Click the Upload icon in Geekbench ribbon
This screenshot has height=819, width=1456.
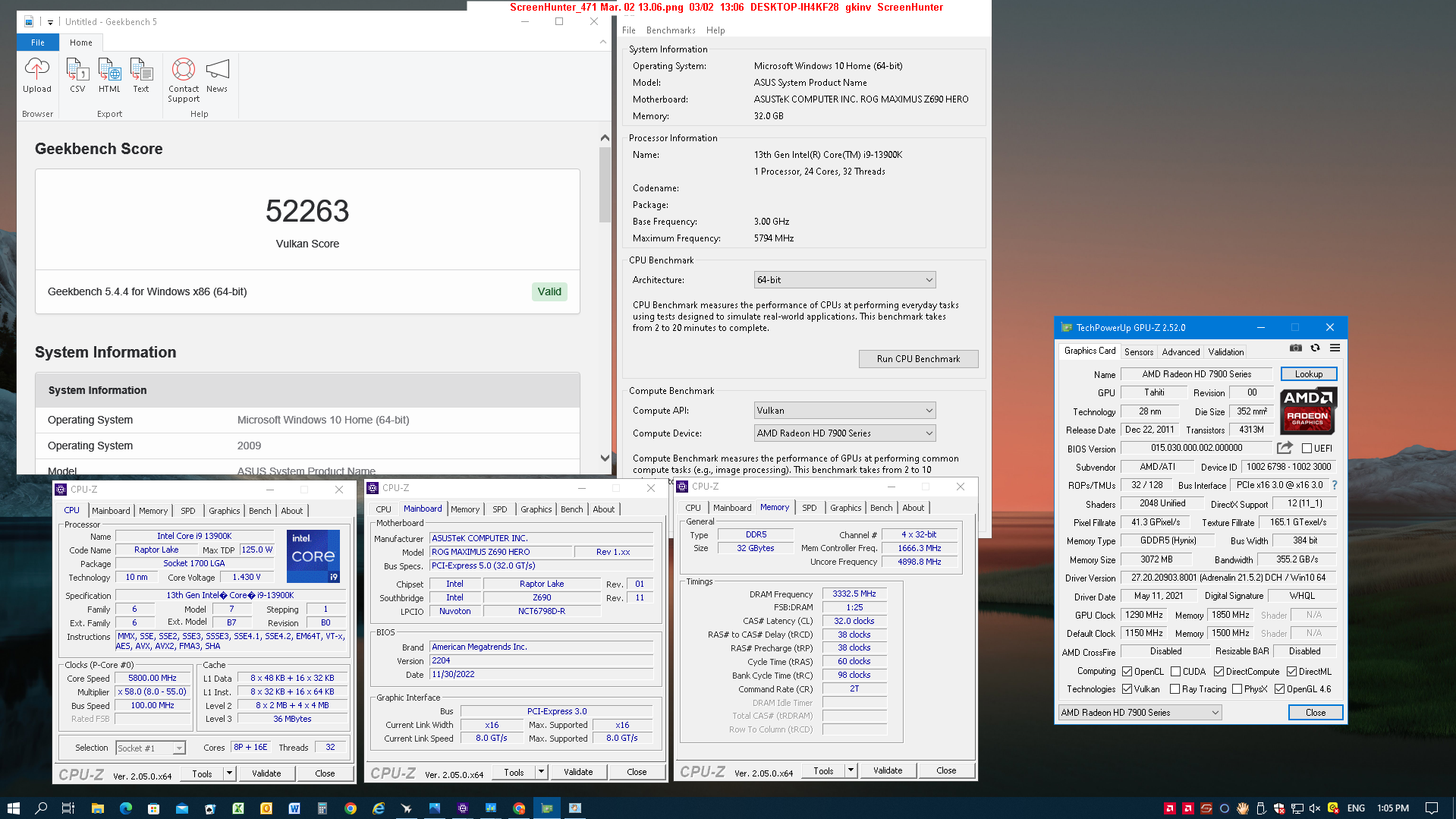[36, 75]
